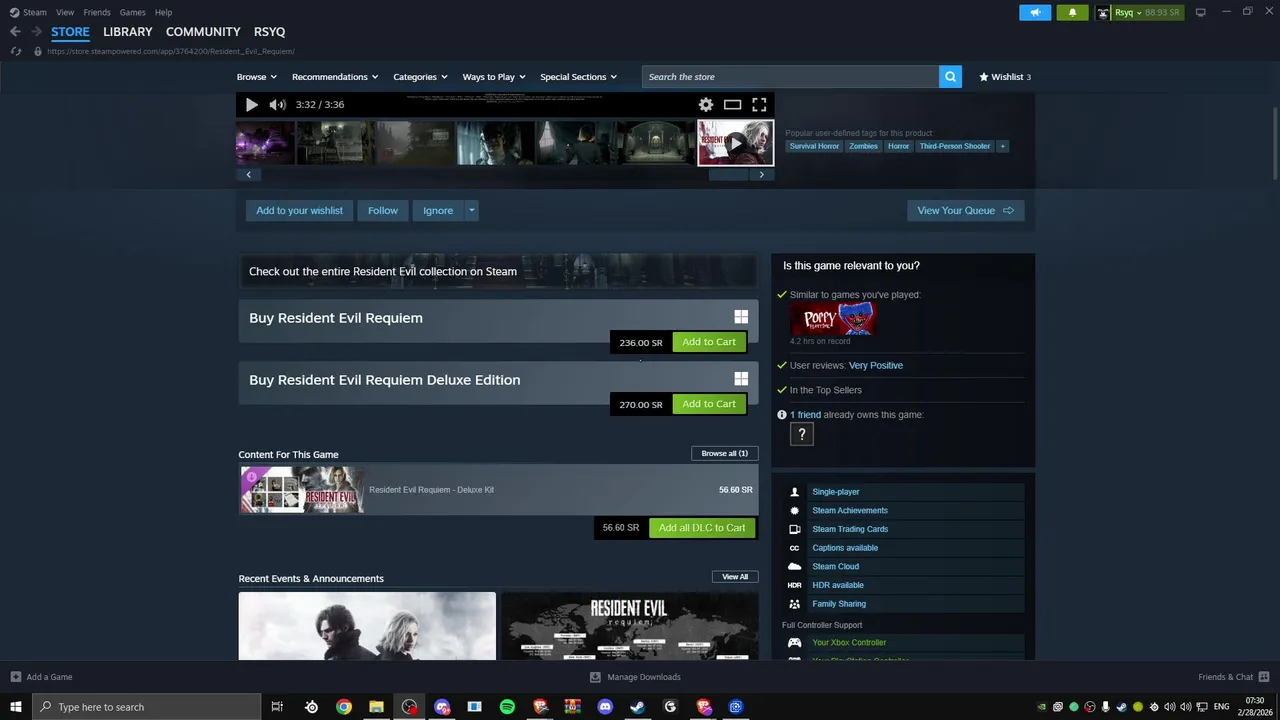Click the Steam Trading Cards link
The width and height of the screenshot is (1280, 720).
tap(850, 529)
